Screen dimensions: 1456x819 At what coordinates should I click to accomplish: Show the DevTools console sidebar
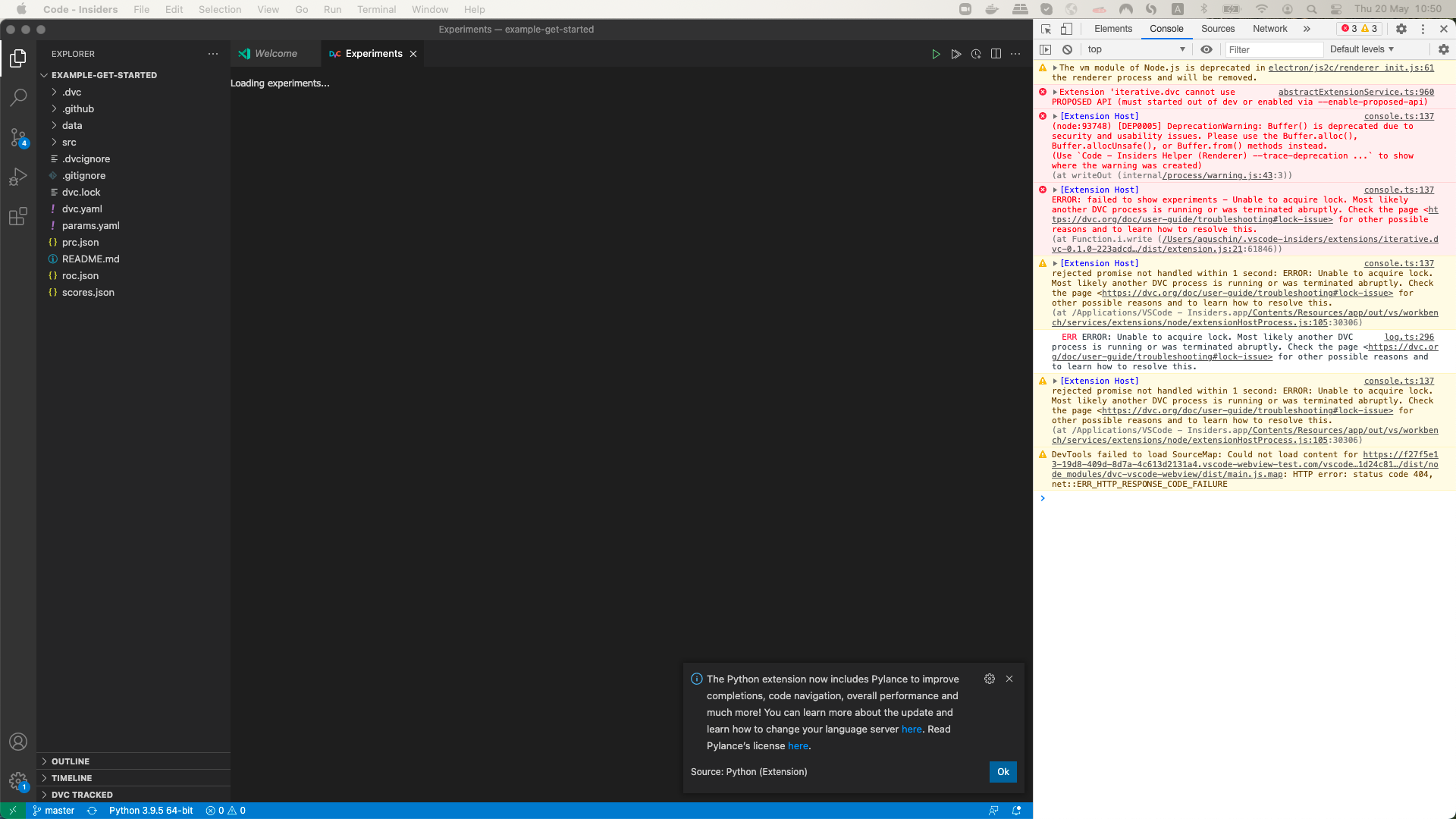1046,49
